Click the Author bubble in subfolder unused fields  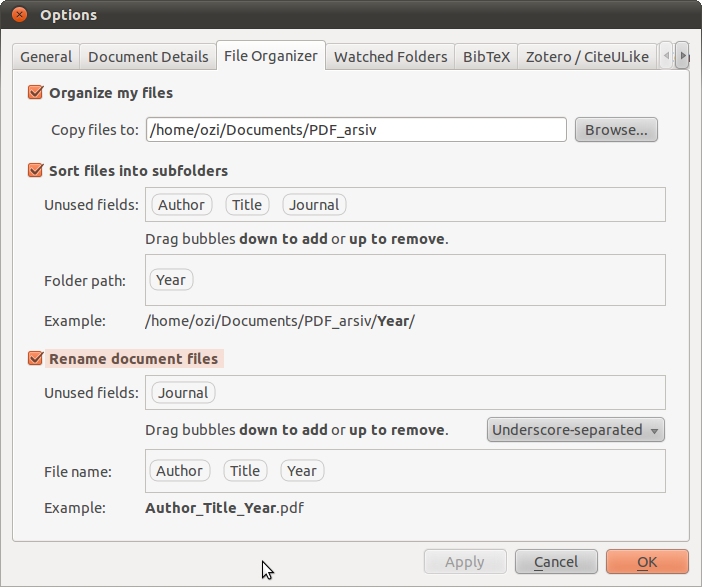pyautogui.click(x=181, y=205)
